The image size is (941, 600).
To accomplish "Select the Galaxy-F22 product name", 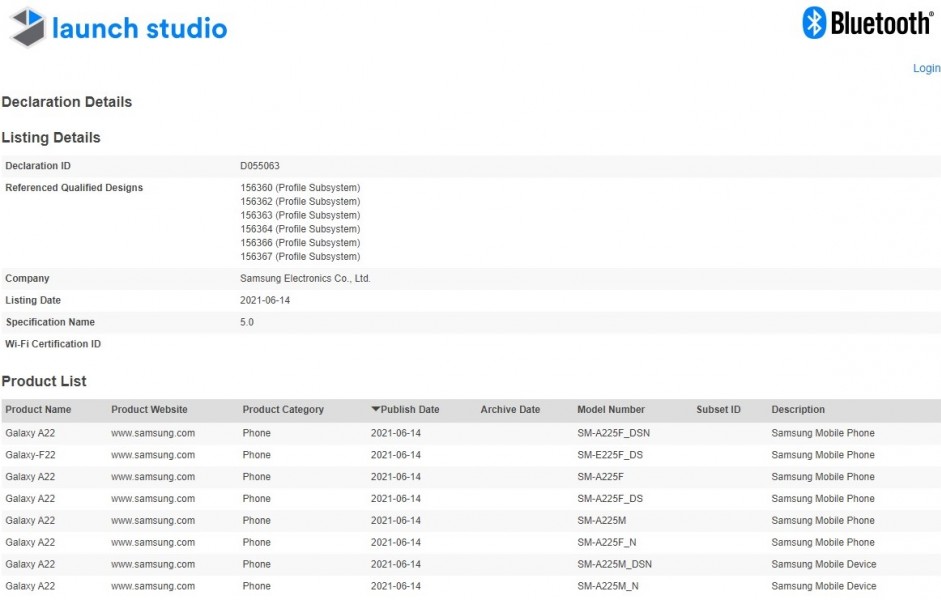I will click(30, 455).
